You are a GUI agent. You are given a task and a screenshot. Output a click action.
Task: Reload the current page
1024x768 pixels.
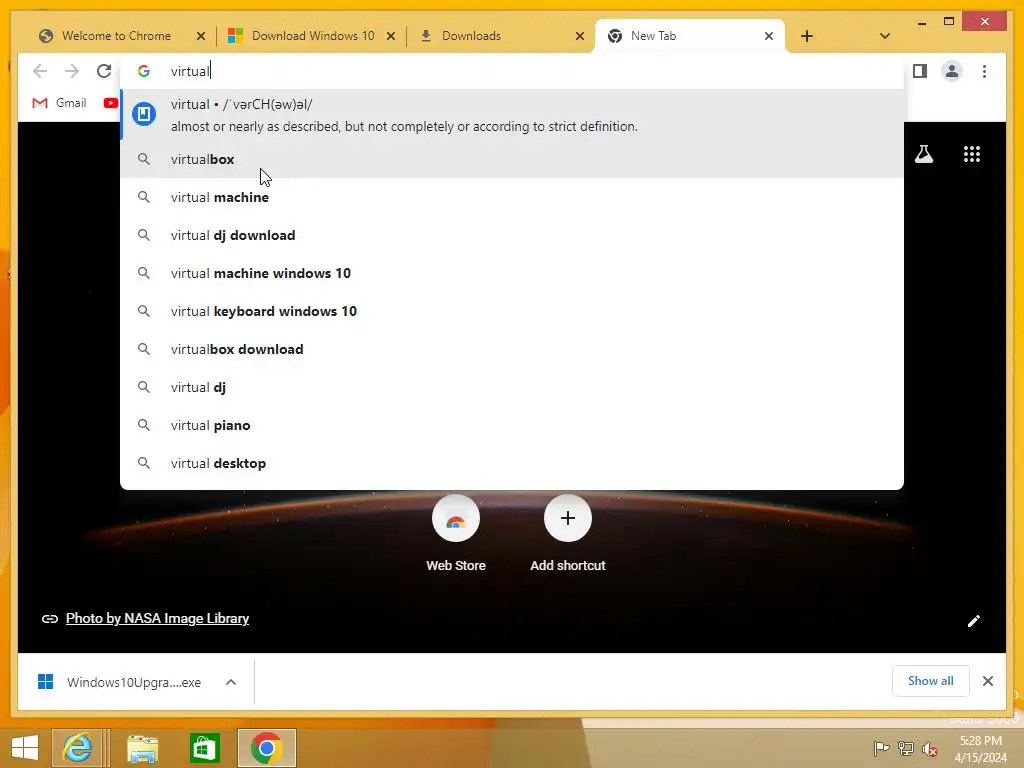pyautogui.click(x=104, y=71)
